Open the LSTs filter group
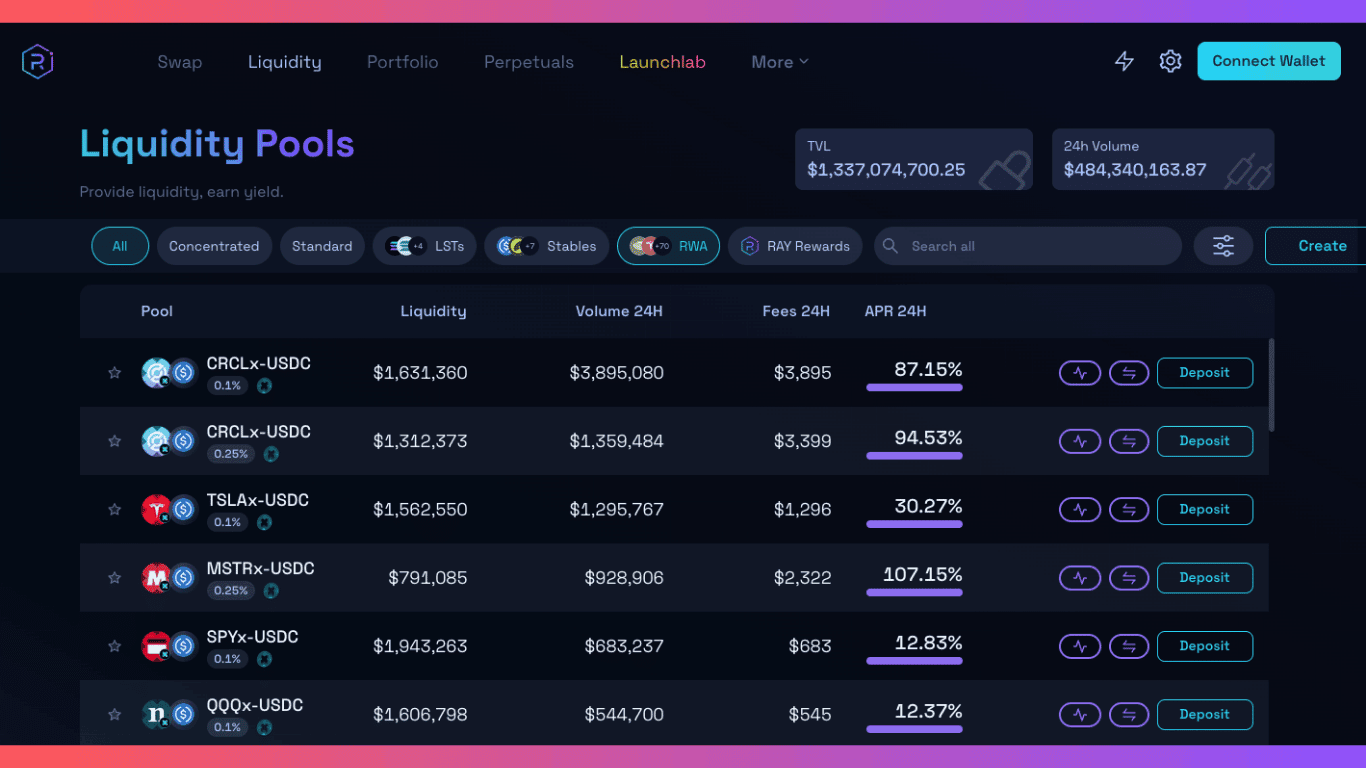Viewport: 1366px width, 768px height. coord(424,245)
